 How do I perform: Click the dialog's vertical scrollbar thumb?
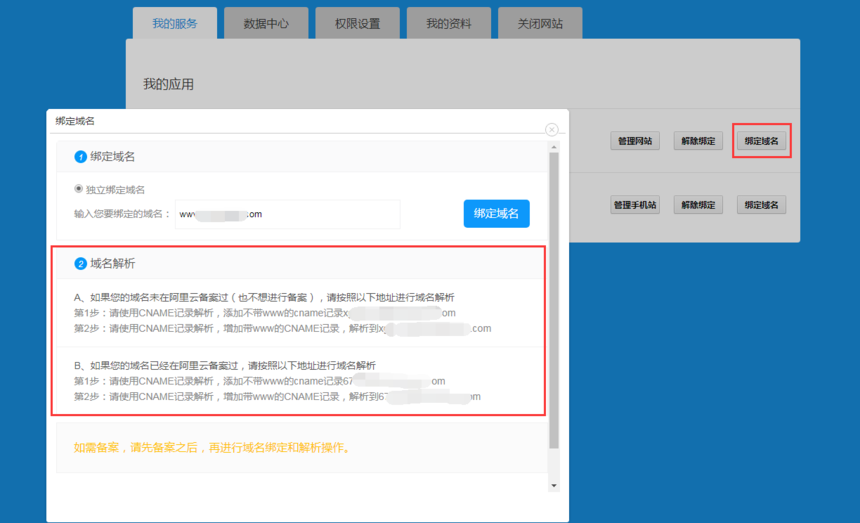(x=554, y=300)
